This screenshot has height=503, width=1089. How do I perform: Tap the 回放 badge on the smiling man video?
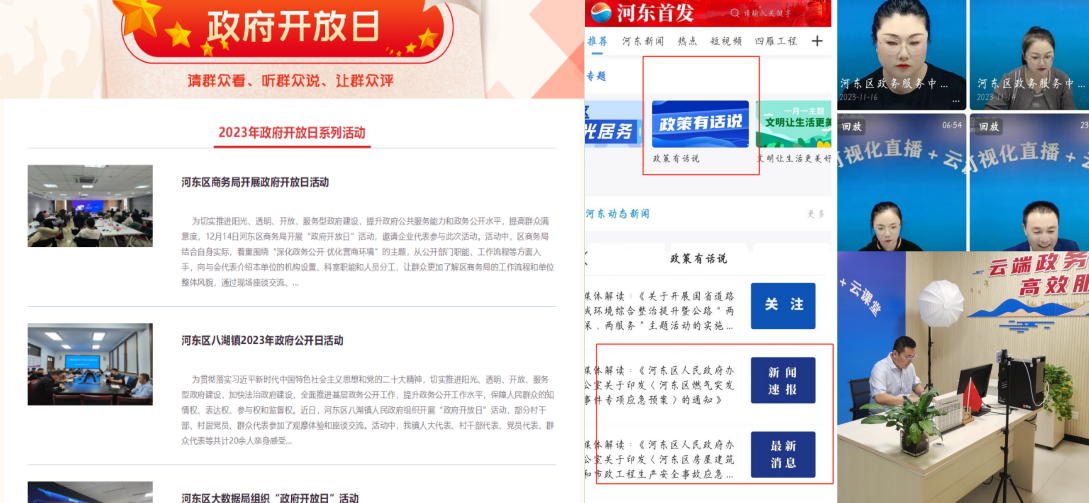pyautogui.click(x=989, y=127)
